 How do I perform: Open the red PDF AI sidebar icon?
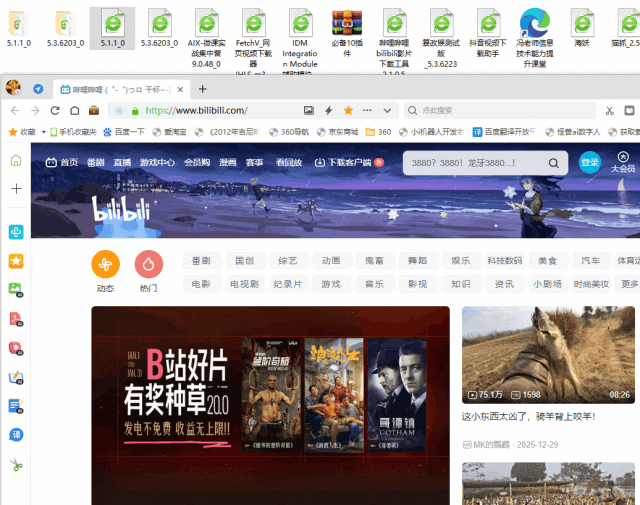[x=16, y=319]
